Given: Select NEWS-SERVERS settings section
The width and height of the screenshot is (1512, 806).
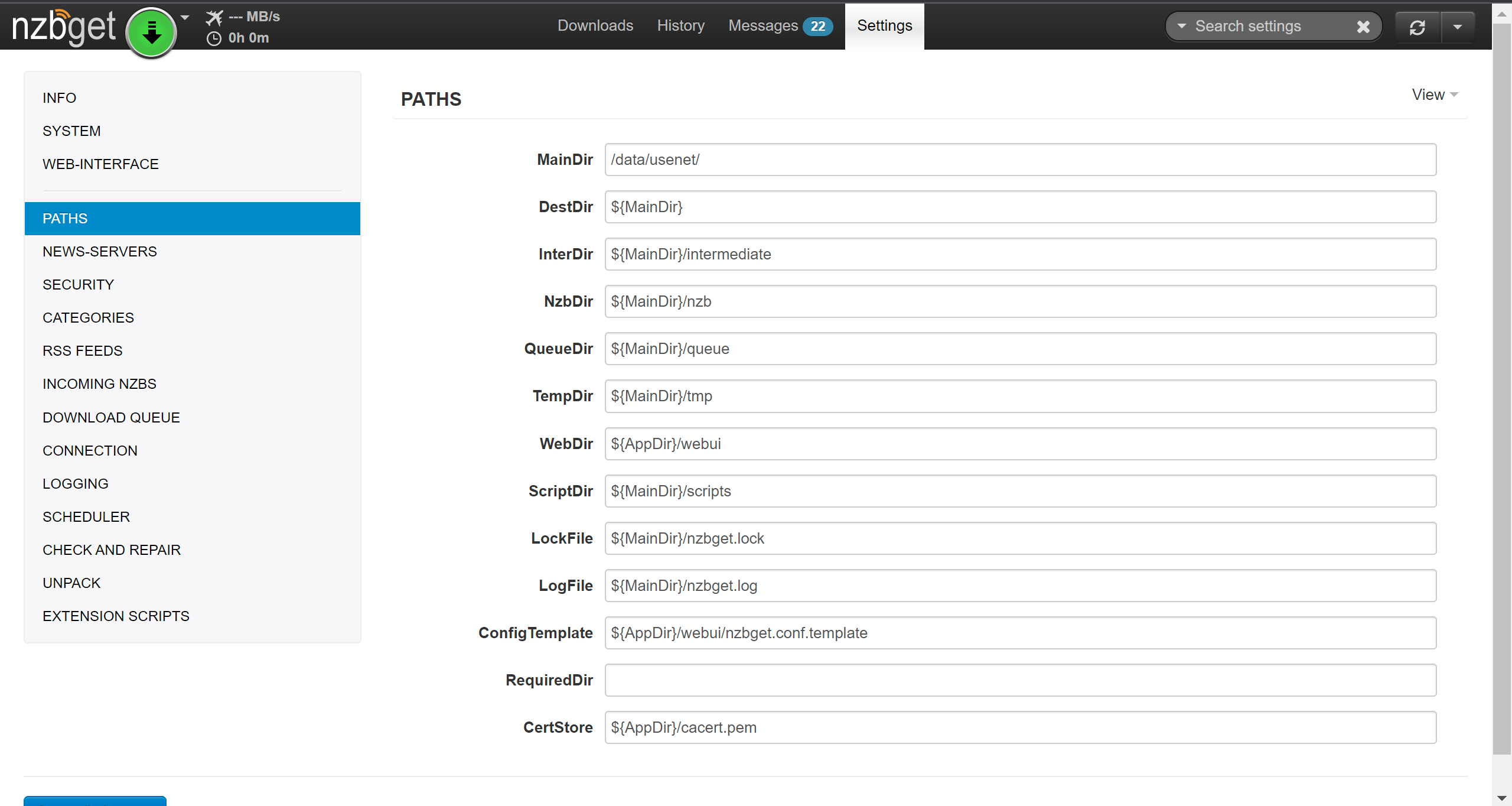Looking at the screenshot, I should pos(99,252).
